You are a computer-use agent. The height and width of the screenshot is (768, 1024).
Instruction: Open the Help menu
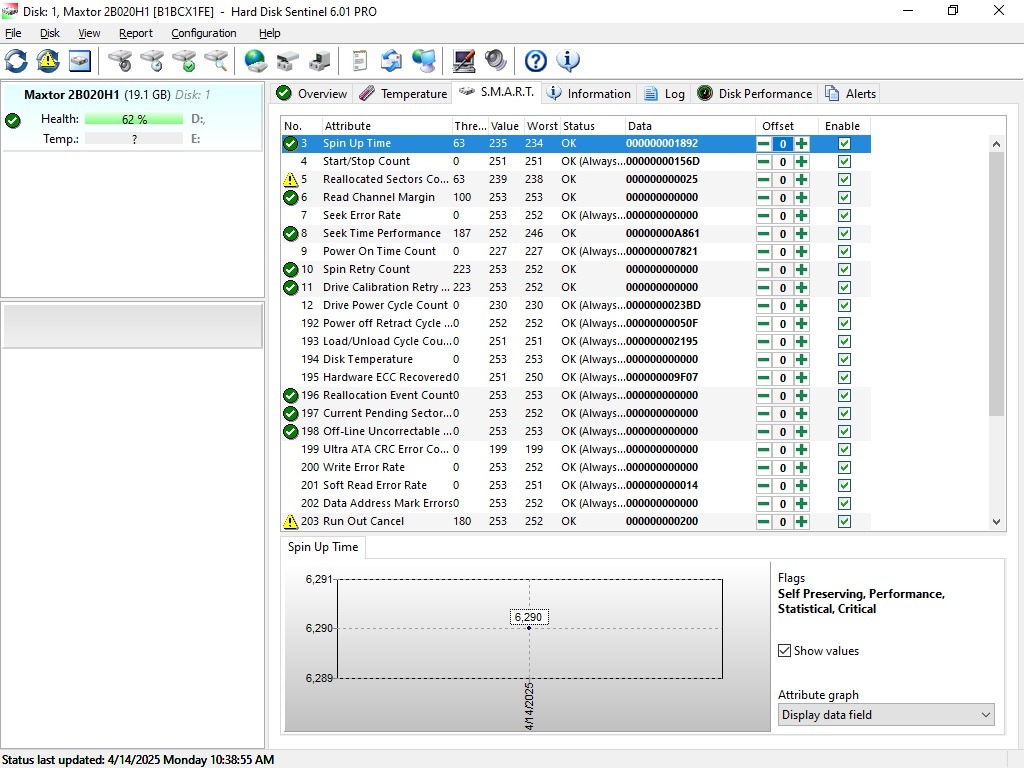[270, 33]
